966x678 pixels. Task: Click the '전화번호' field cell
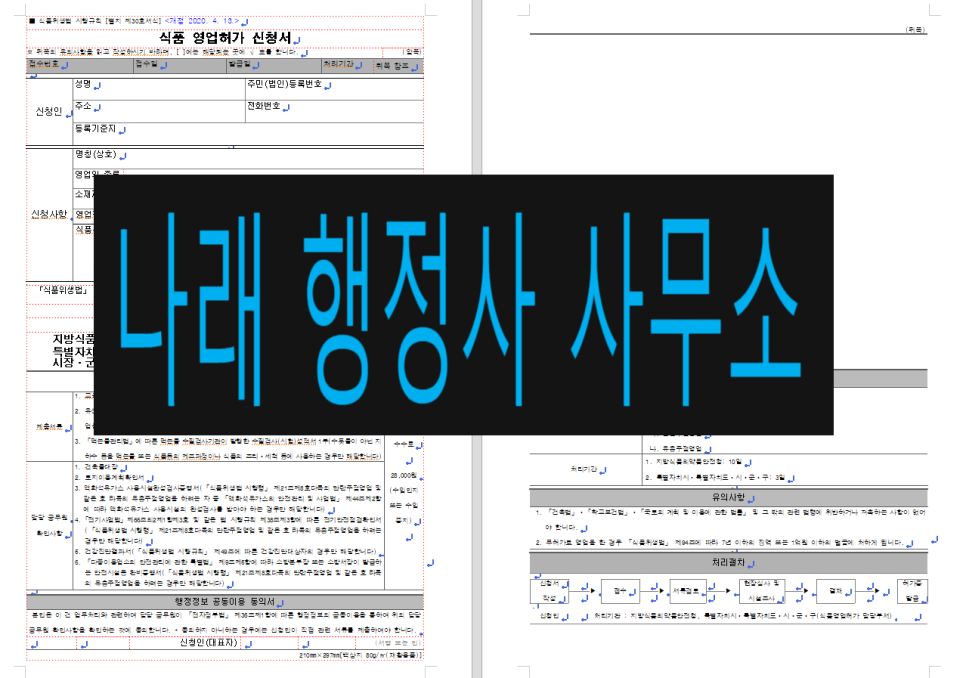[335, 111]
